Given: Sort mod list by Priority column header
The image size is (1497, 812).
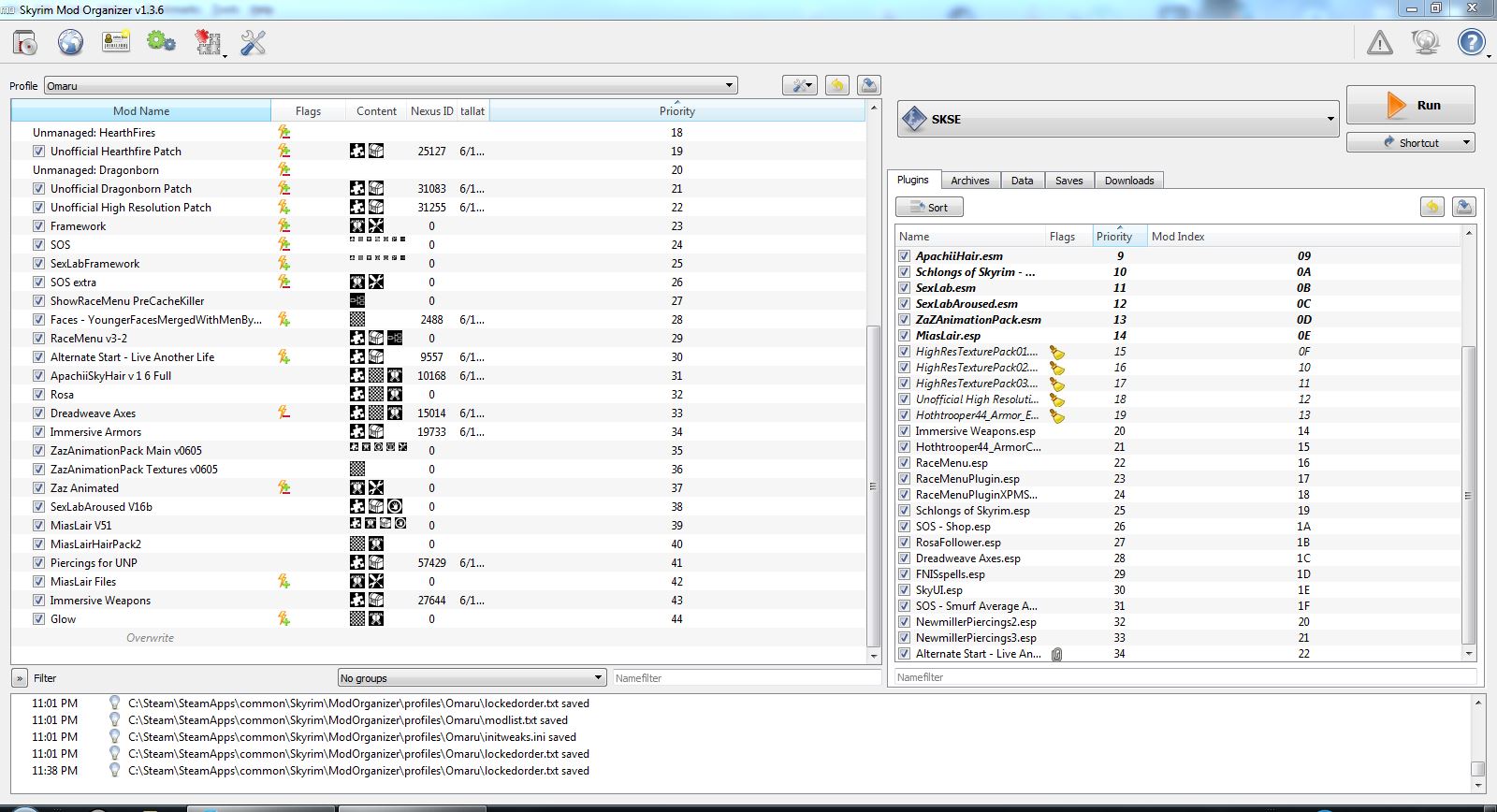Looking at the screenshot, I should pyautogui.click(x=677, y=110).
